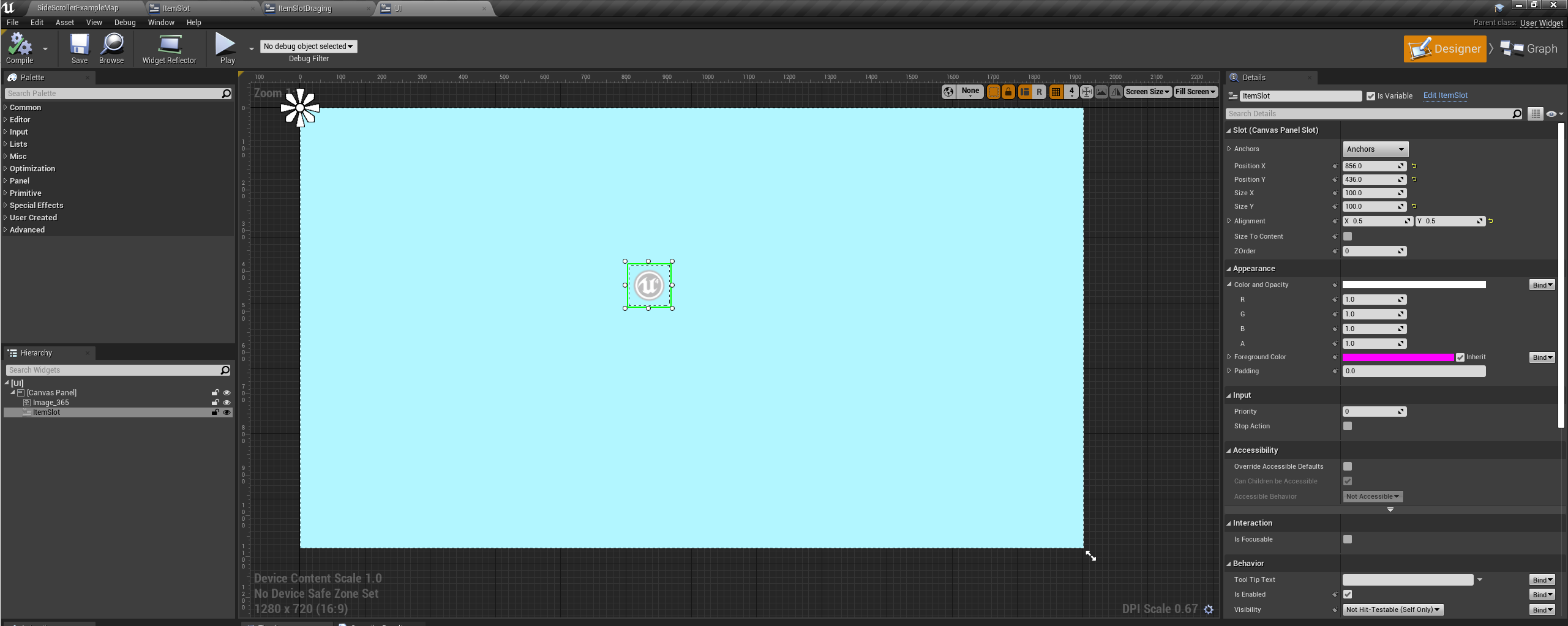Screen dimensions: 1568x626
Task: Toggle widget outlines dashed-square icon
Action: (x=993, y=92)
